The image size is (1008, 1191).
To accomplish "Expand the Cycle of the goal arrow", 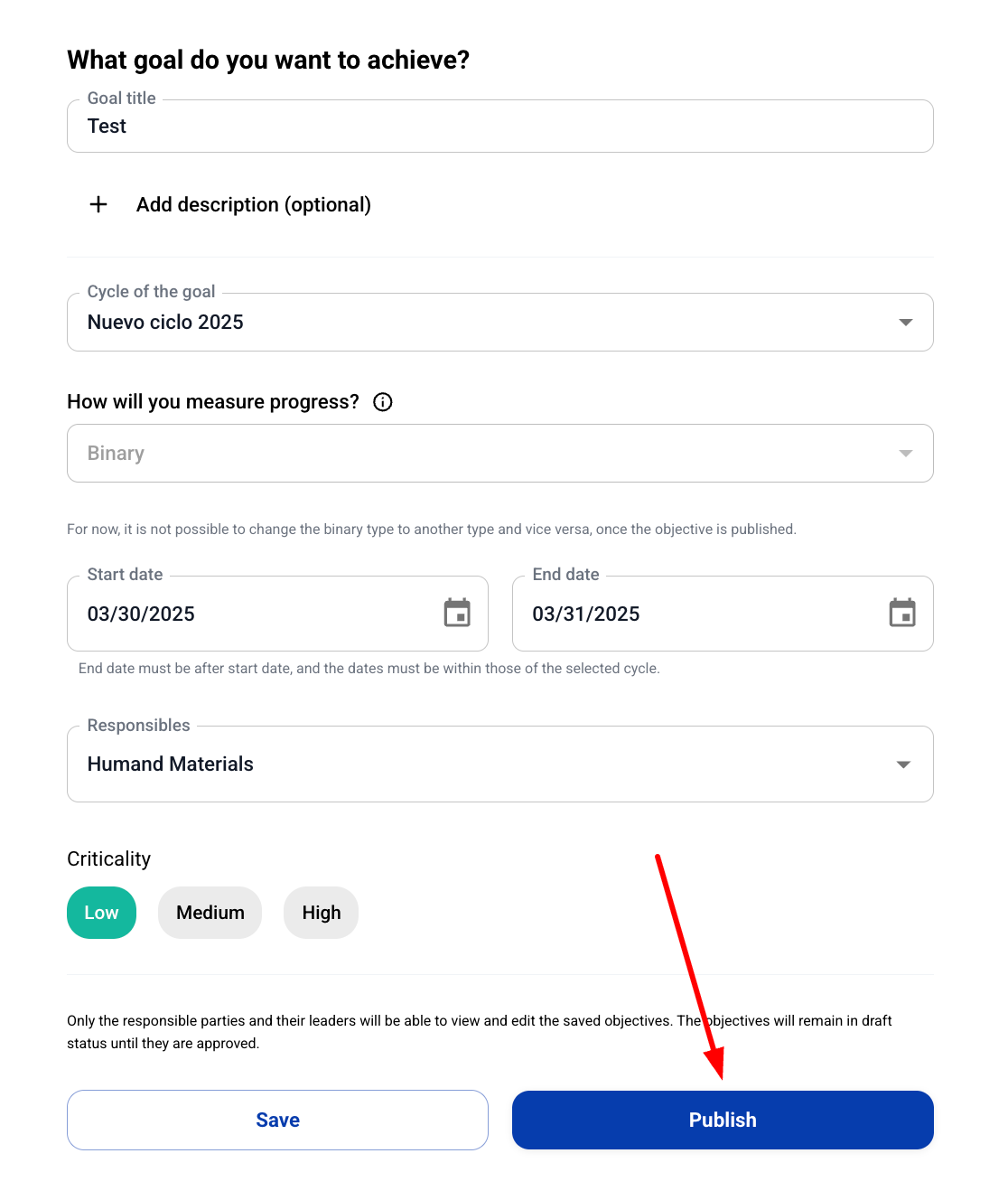I will point(905,323).
